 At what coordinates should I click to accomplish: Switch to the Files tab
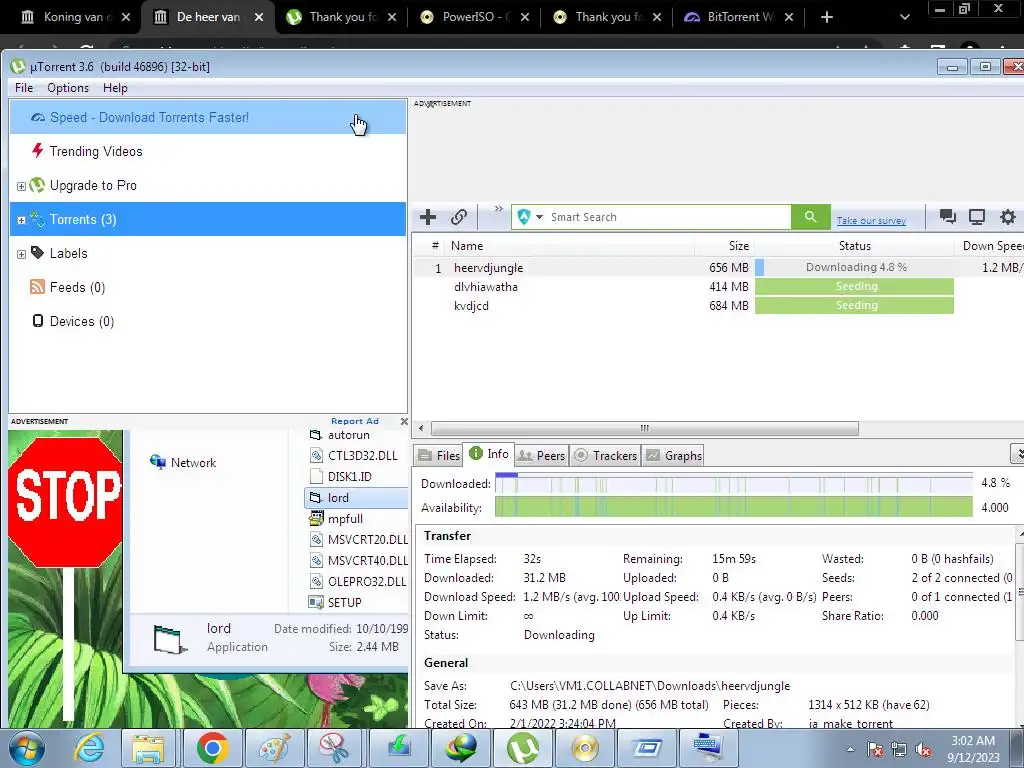(x=439, y=455)
